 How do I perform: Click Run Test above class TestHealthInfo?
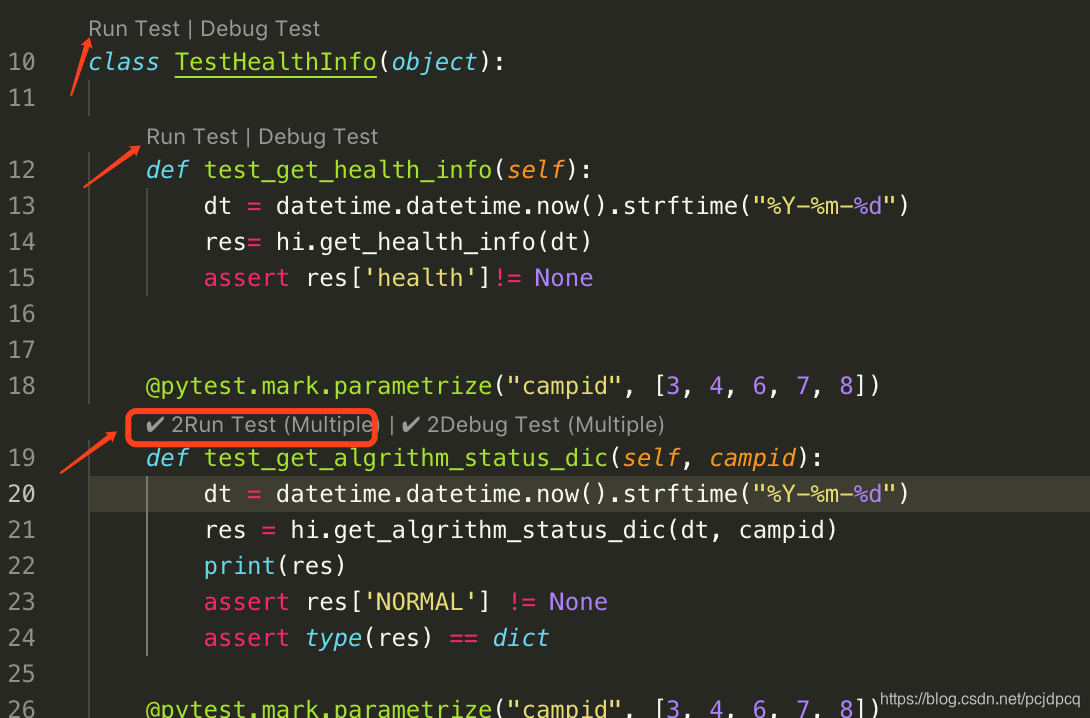(x=134, y=28)
